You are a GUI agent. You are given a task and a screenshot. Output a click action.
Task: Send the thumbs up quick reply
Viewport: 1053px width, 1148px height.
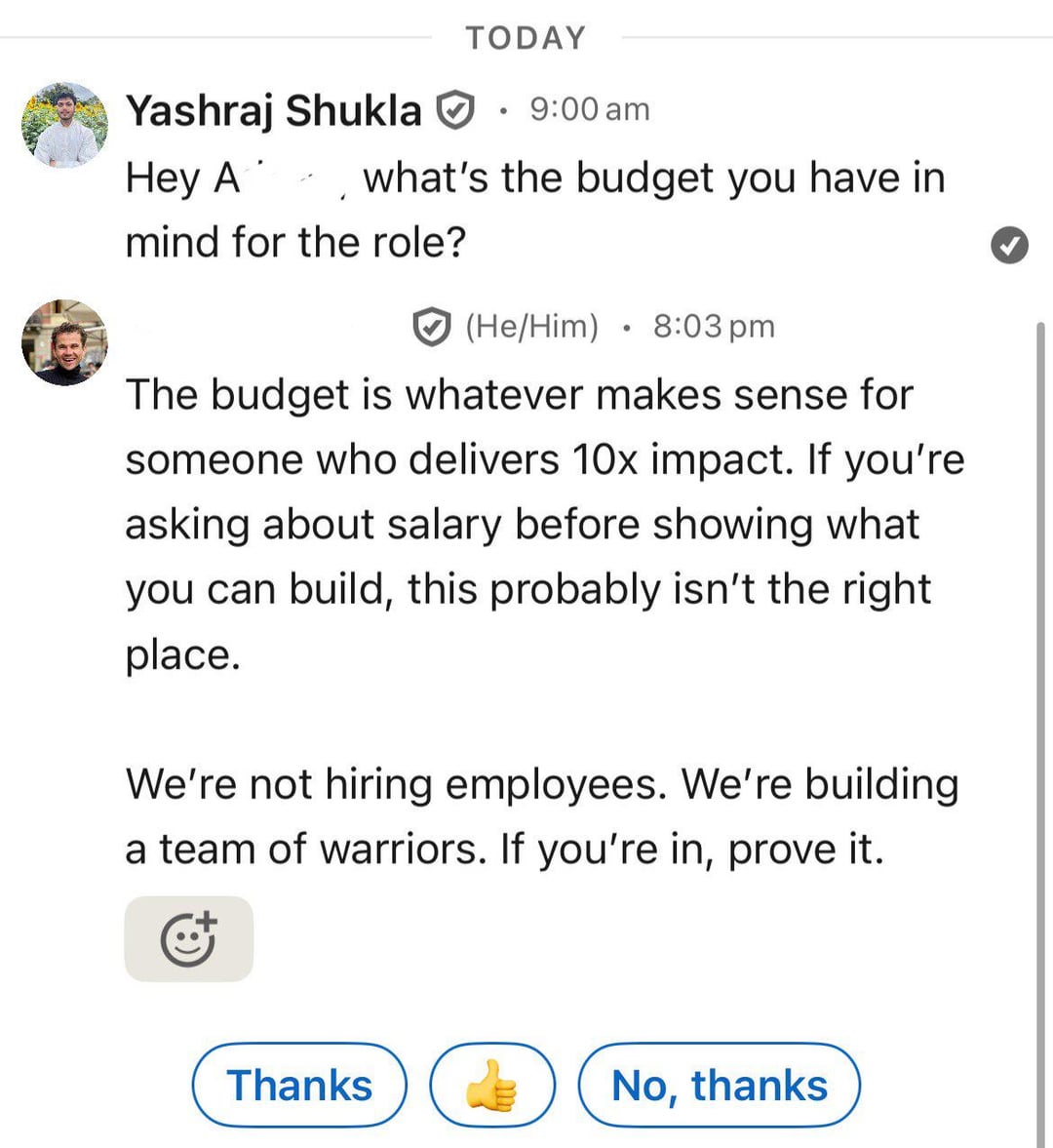[x=492, y=1085]
